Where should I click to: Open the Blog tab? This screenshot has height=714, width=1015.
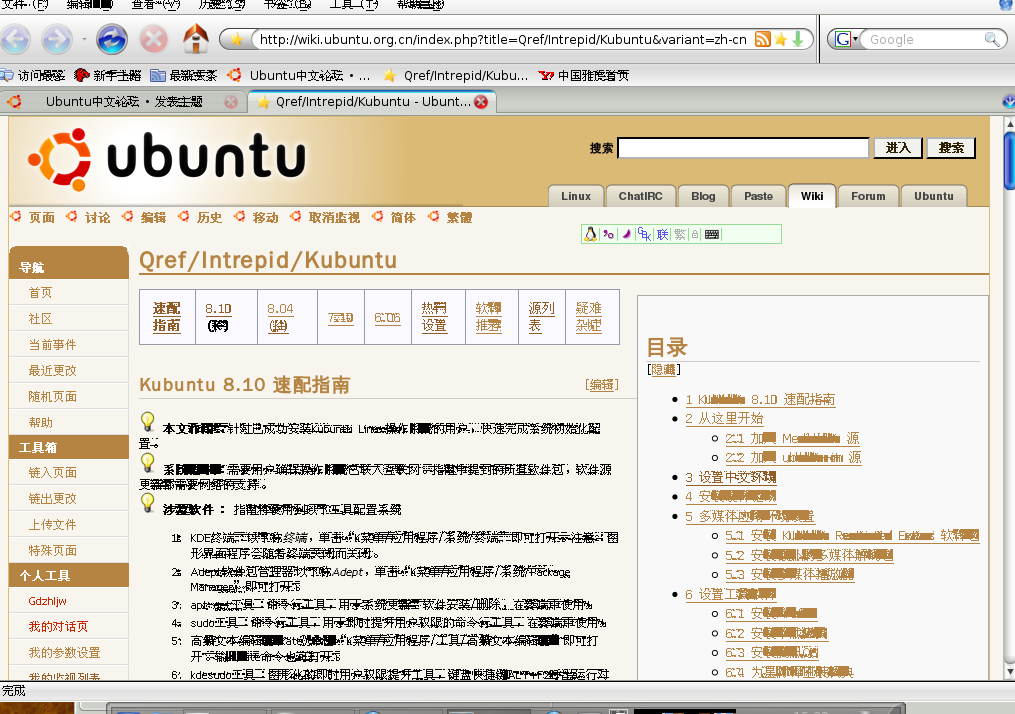[x=703, y=196]
